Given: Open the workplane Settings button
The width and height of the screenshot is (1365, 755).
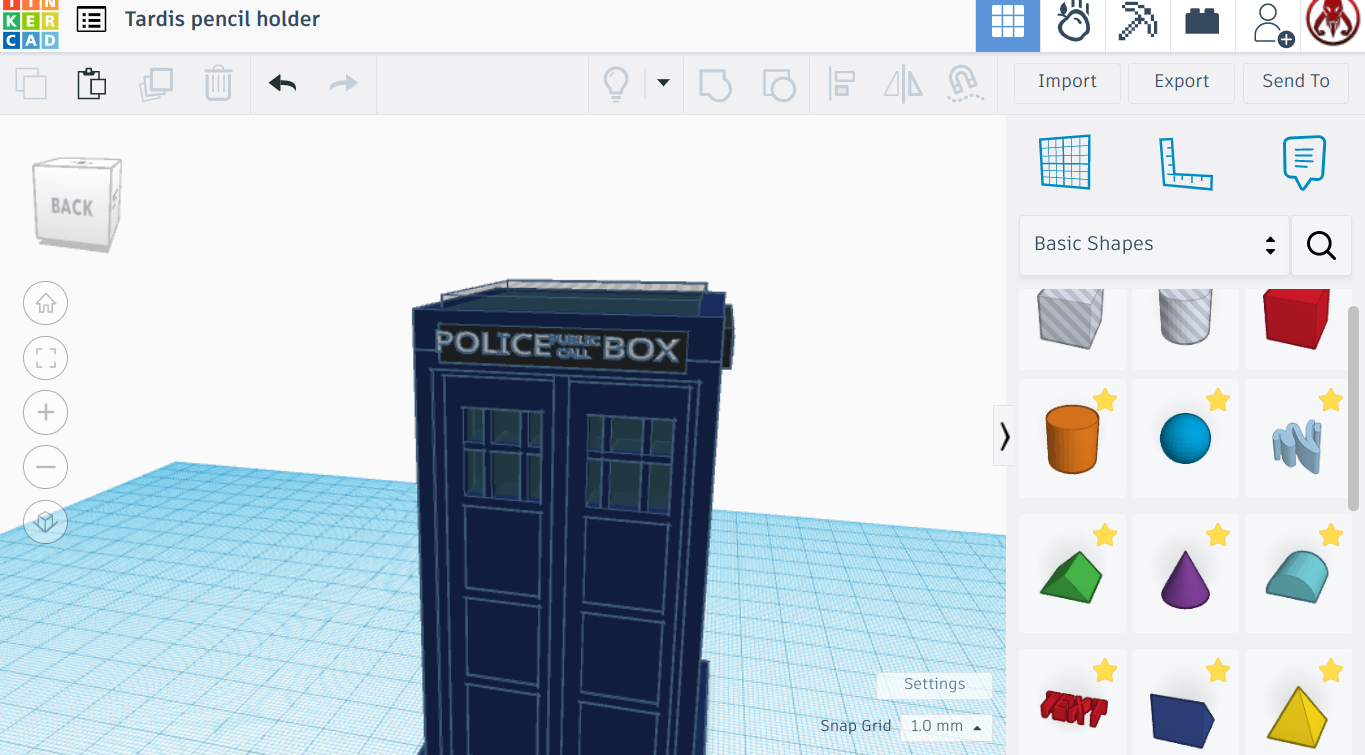Looking at the screenshot, I should 934,684.
